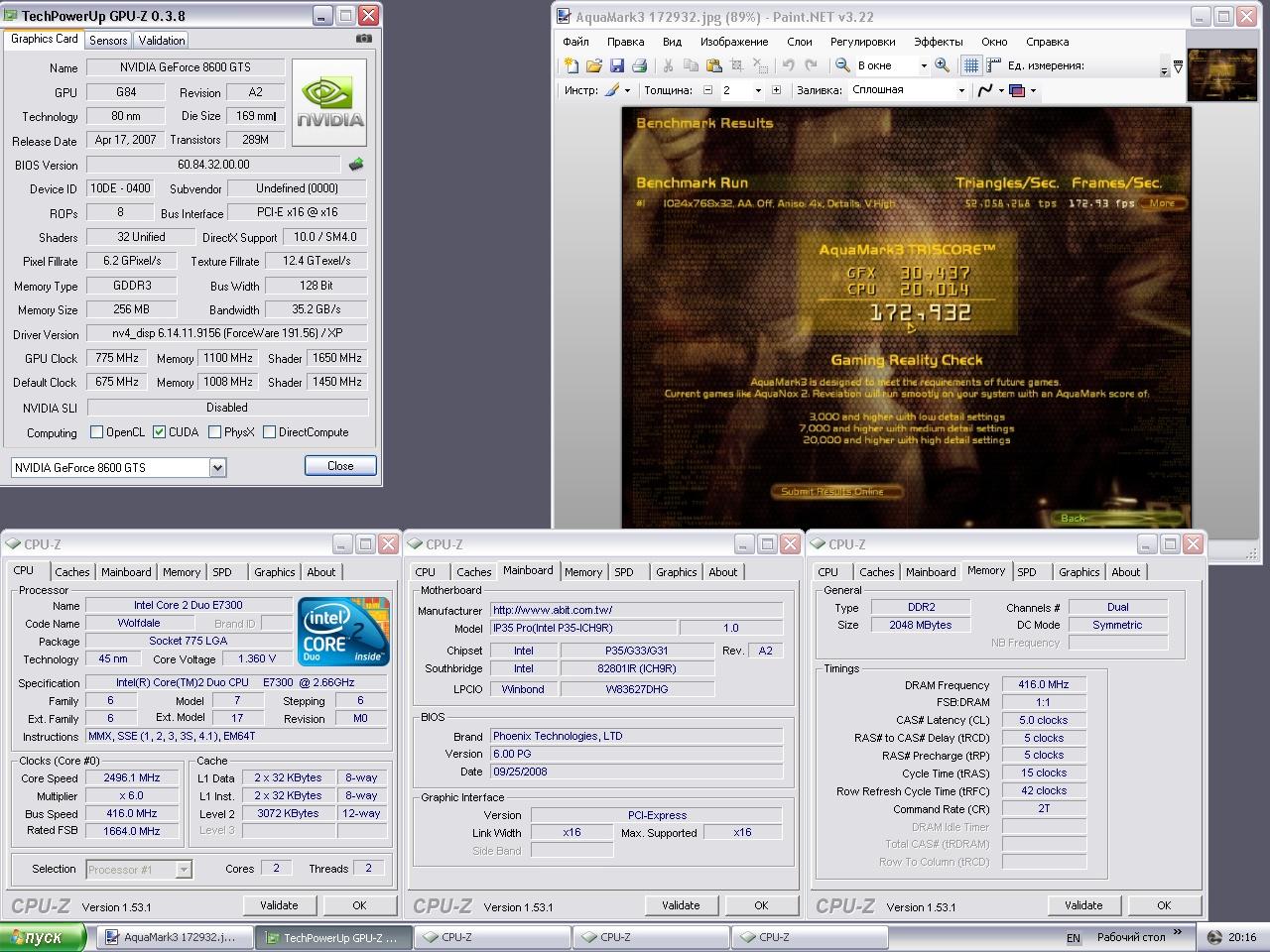Image resolution: width=1270 pixels, height=952 pixels.
Task: Switch to the Caches tab in left CPU-Z window
Action: [72, 572]
